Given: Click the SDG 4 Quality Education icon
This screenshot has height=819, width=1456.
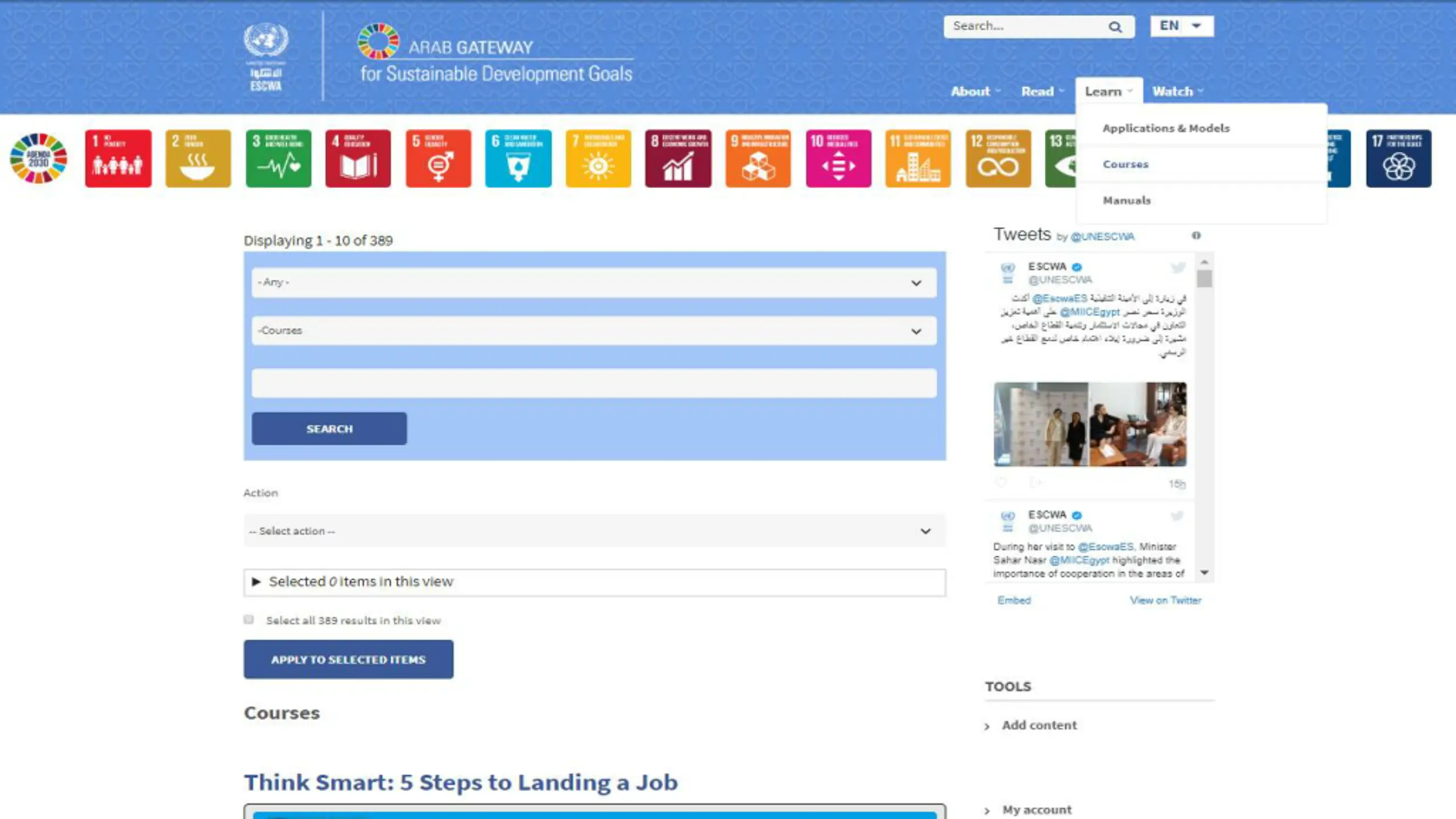Looking at the screenshot, I should click(358, 158).
